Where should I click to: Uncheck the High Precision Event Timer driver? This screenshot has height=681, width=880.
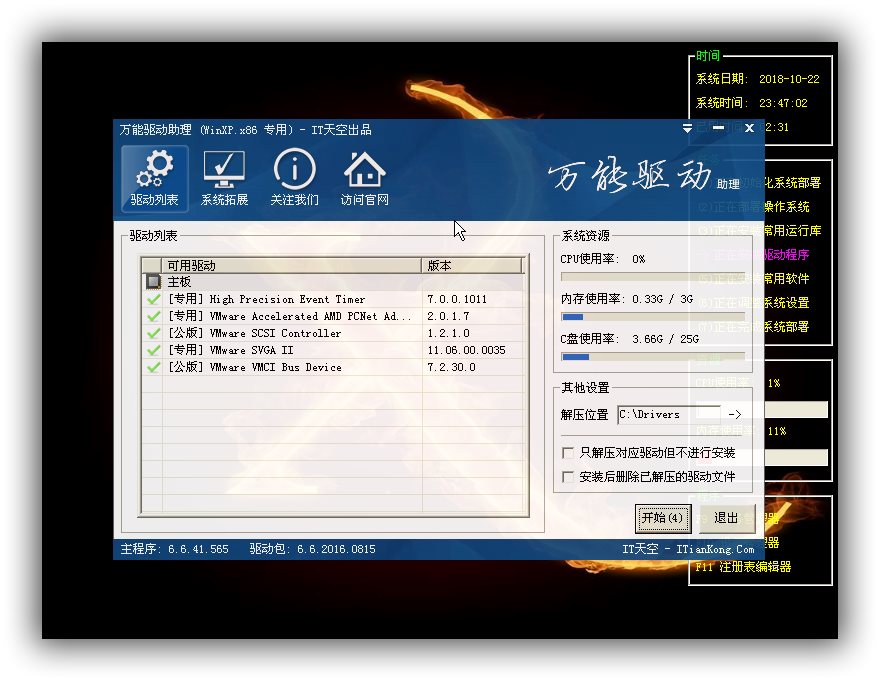(x=153, y=299)
